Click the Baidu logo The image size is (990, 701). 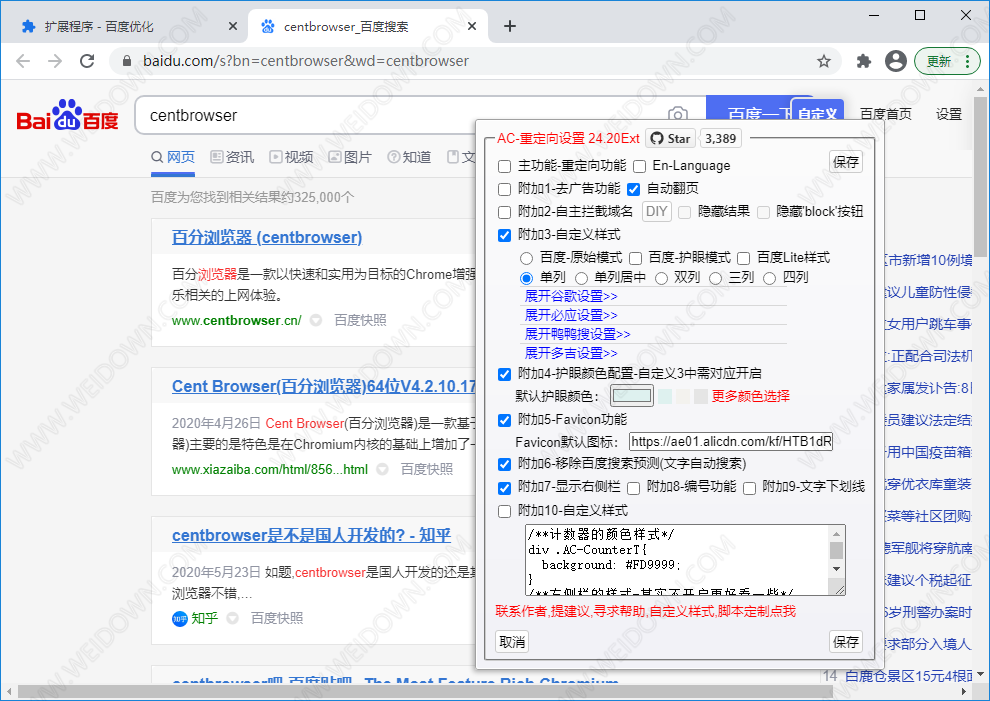(x=67, y=115)
